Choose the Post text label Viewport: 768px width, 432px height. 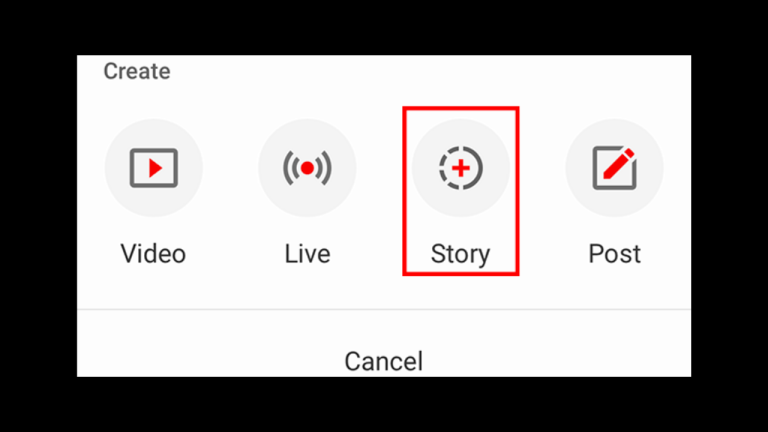(x=614, y=254)
